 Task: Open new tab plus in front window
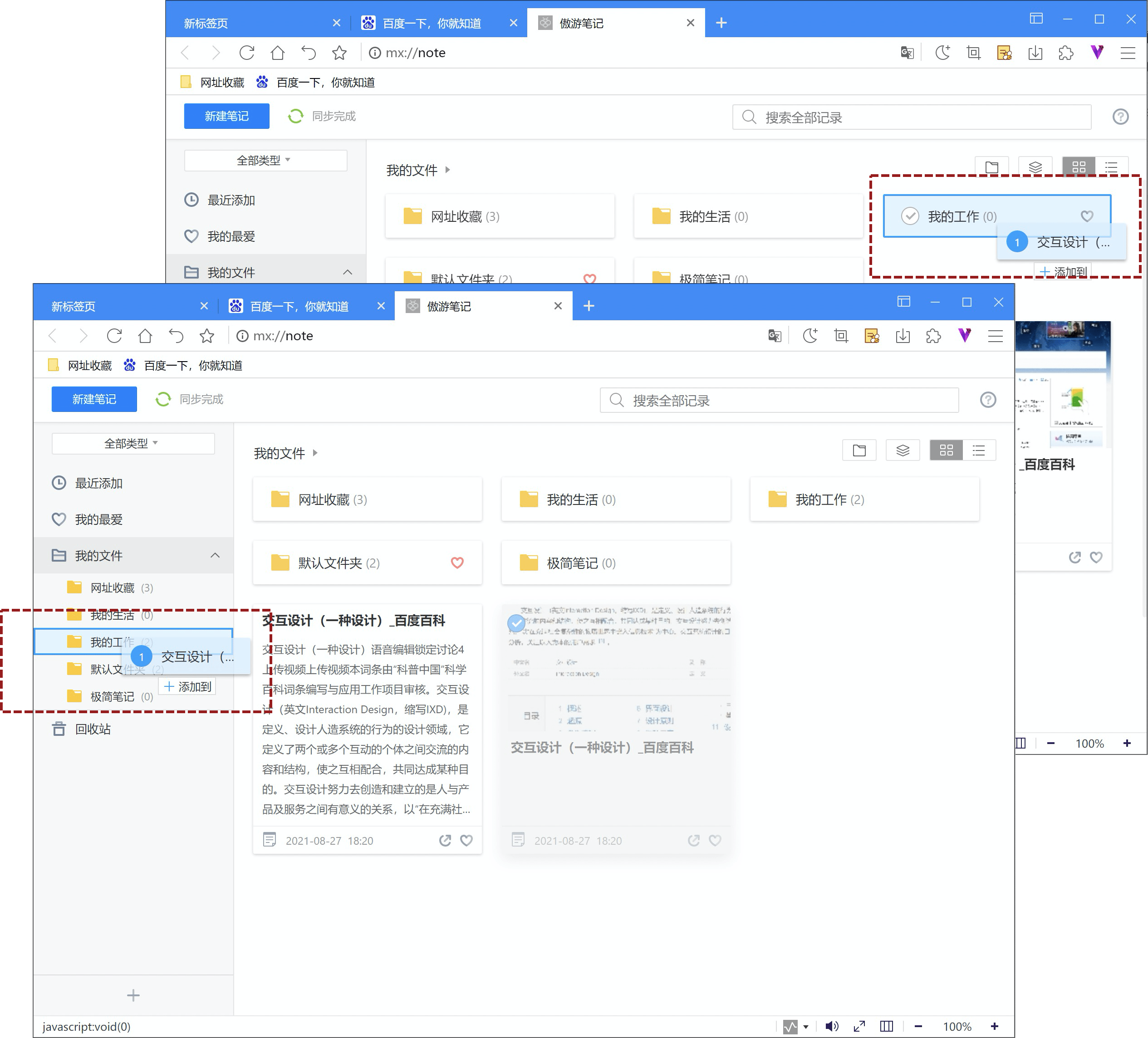(589, 306)
